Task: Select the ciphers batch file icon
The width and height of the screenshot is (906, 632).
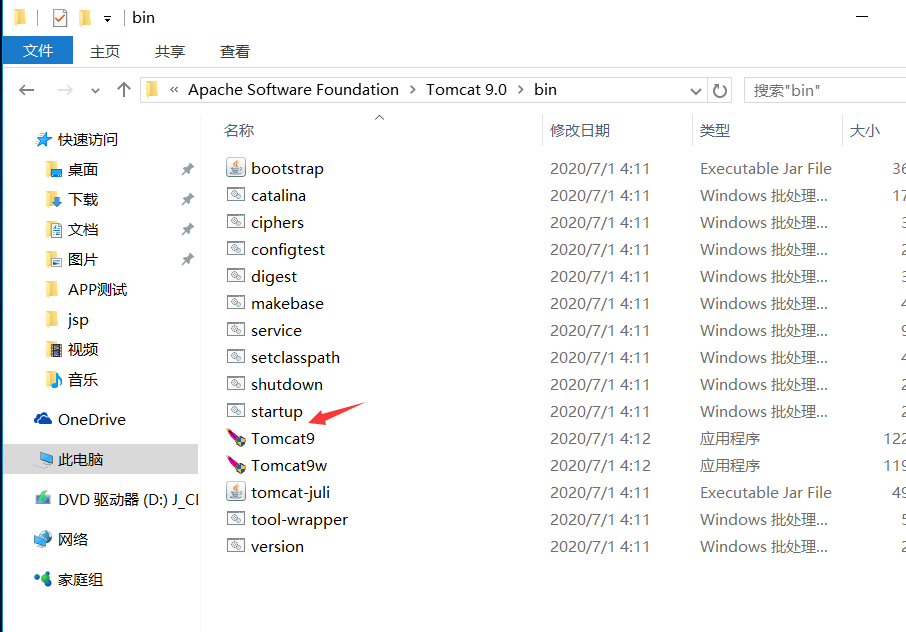Action: pos(236,222)
